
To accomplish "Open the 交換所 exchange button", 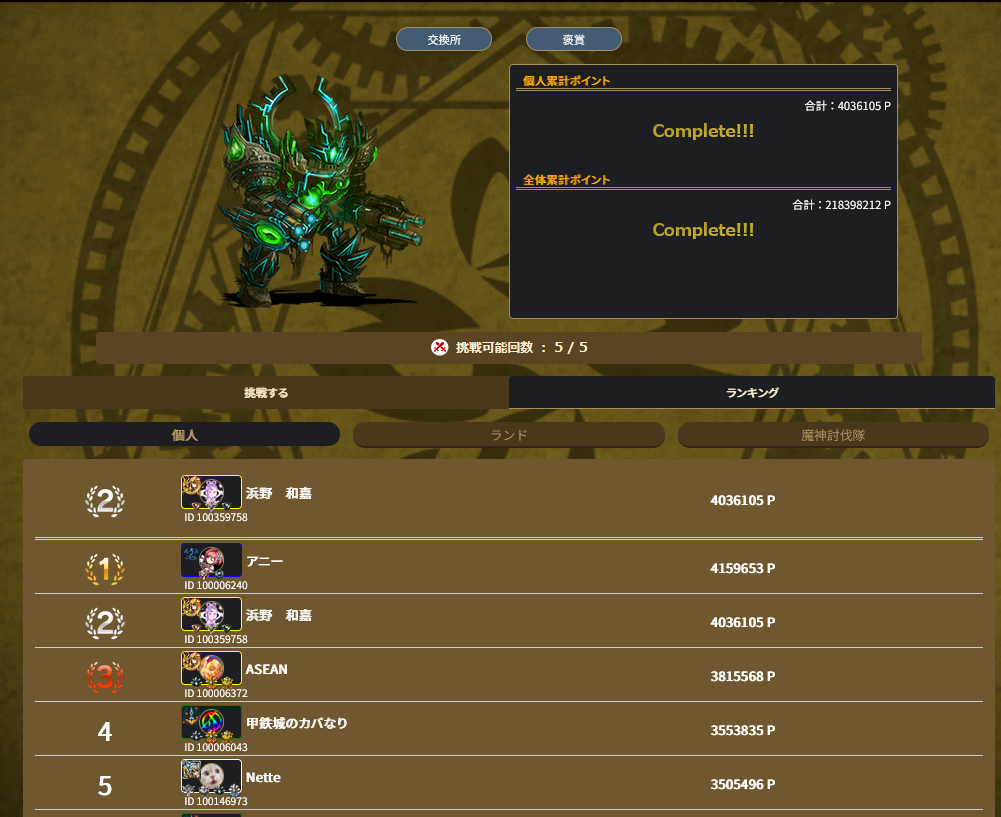I will (x=444, y=40).
